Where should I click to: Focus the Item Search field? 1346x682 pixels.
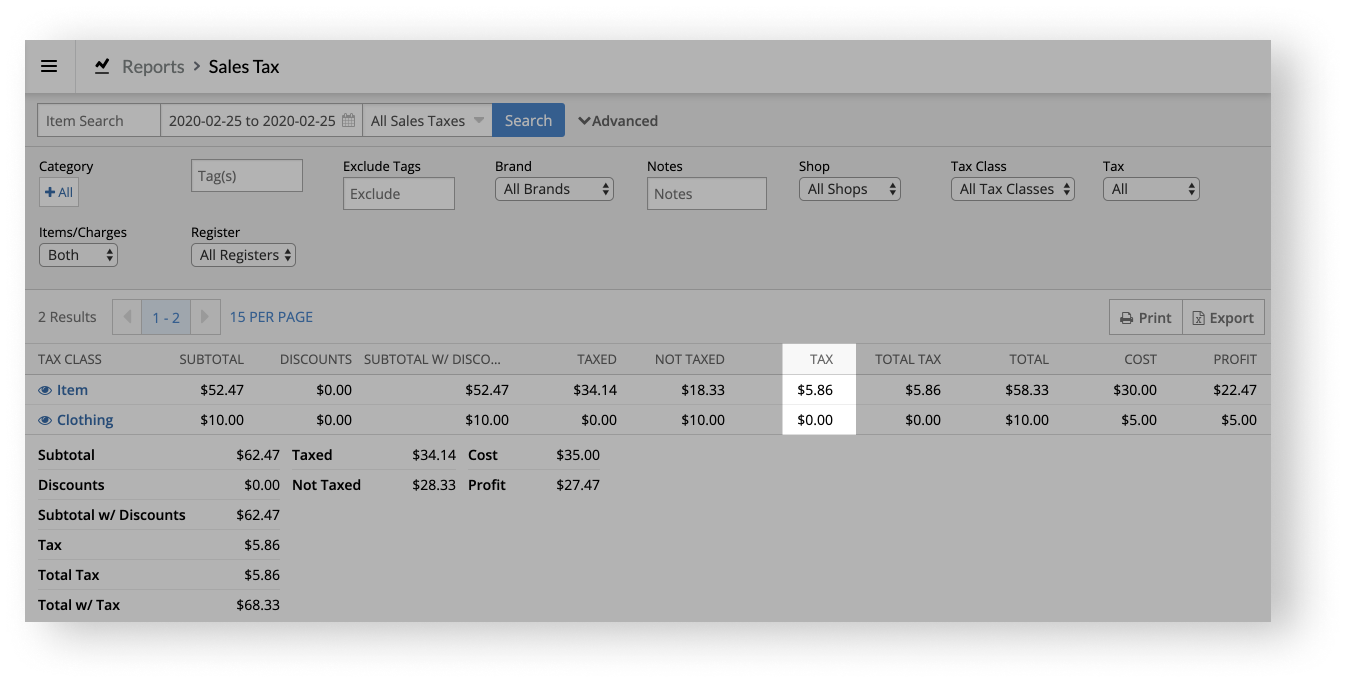[x=99, y=121]
